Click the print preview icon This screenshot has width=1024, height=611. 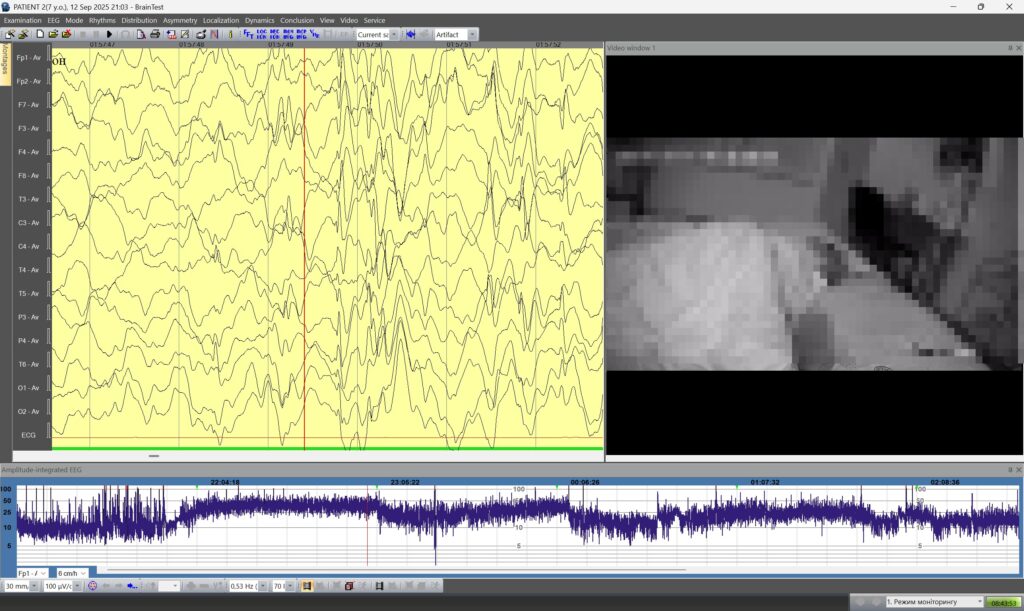coord(141,34)
